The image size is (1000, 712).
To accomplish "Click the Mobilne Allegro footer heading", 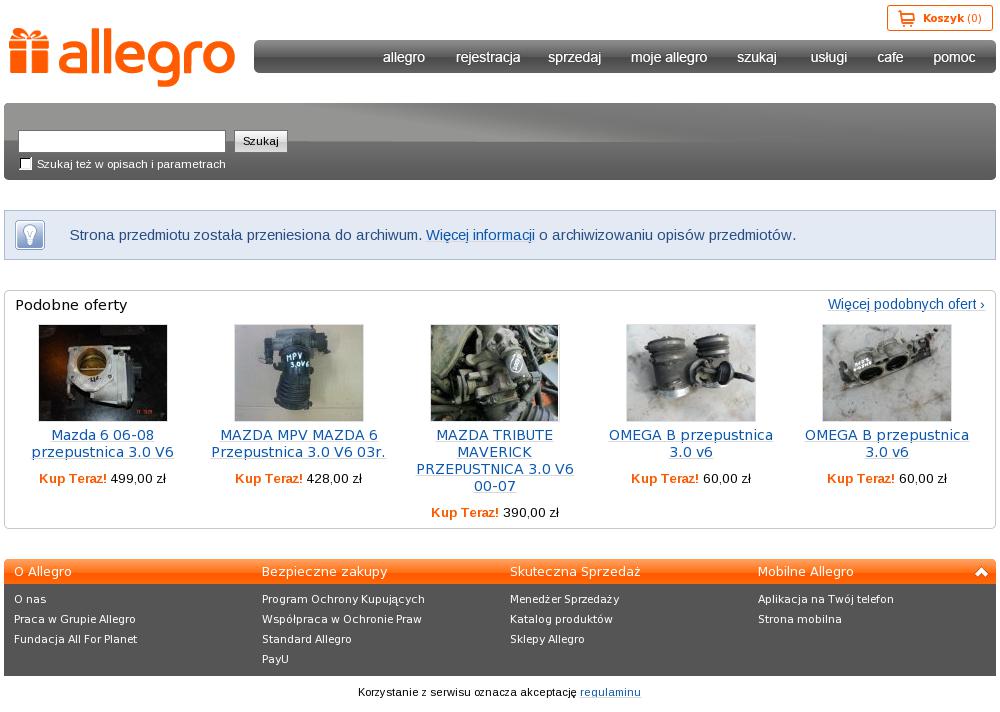I will coord(805,572).
